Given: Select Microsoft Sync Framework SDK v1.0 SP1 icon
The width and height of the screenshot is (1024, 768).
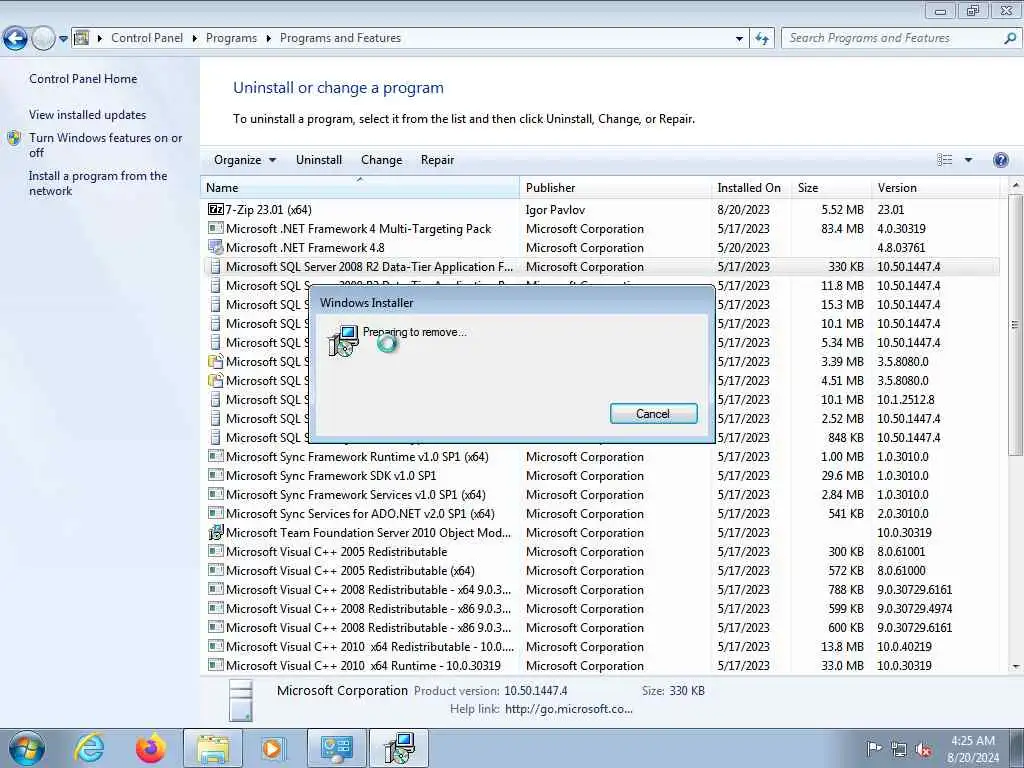Looking at the screenshot, I should (215, 475).
